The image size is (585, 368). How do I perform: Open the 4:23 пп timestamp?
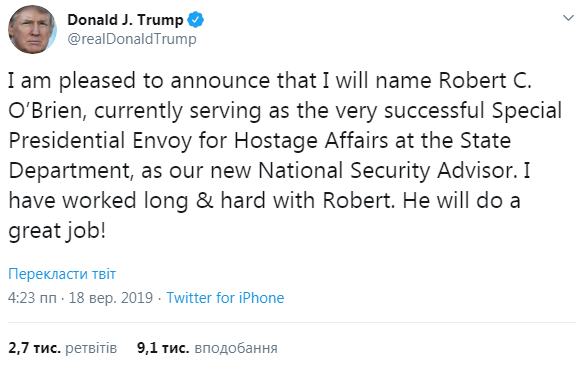pyautogui.click(x=32, y=298)
